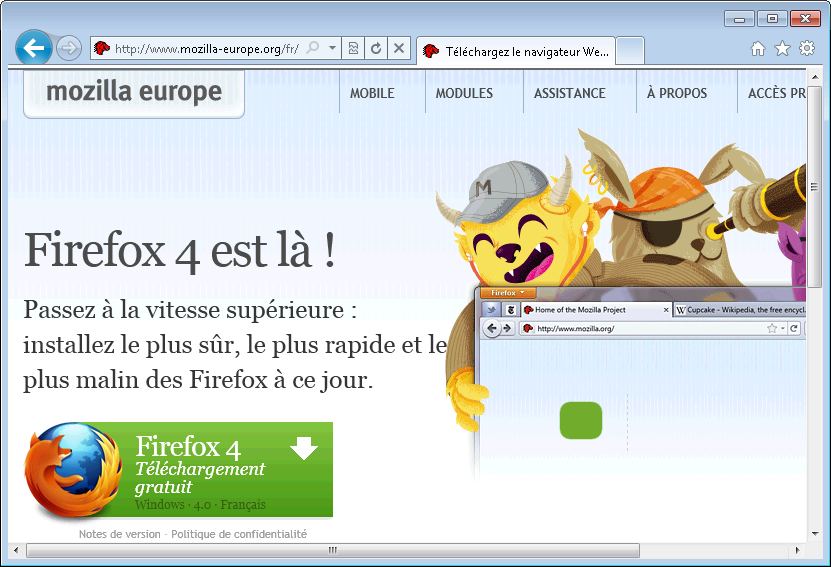Click the Firefox 4 est là ! heading
Viewport: 831px width, 567px height.
pos(180,251)
